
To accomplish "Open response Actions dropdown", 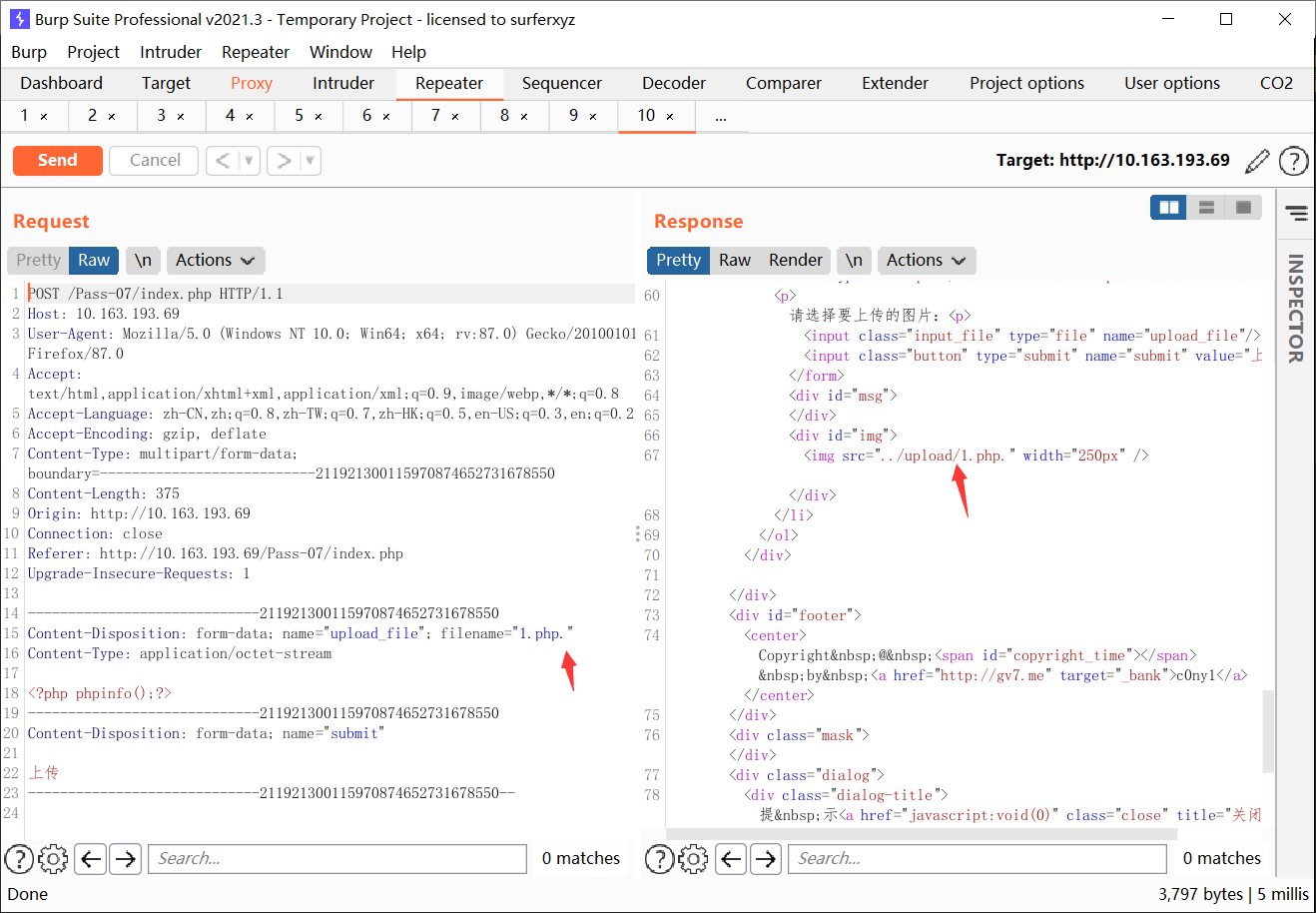I will (x=926, y=260).
